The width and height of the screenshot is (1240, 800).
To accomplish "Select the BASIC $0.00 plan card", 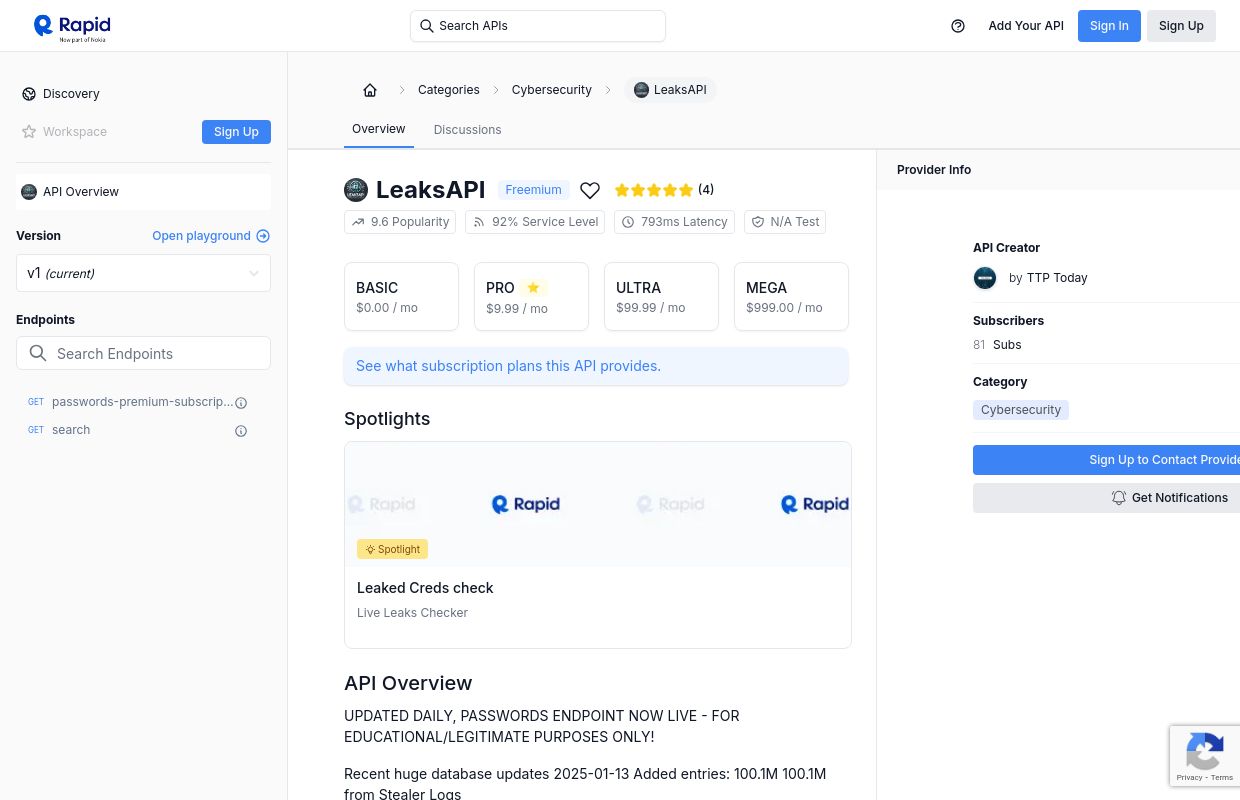I will tap(401, 297).
